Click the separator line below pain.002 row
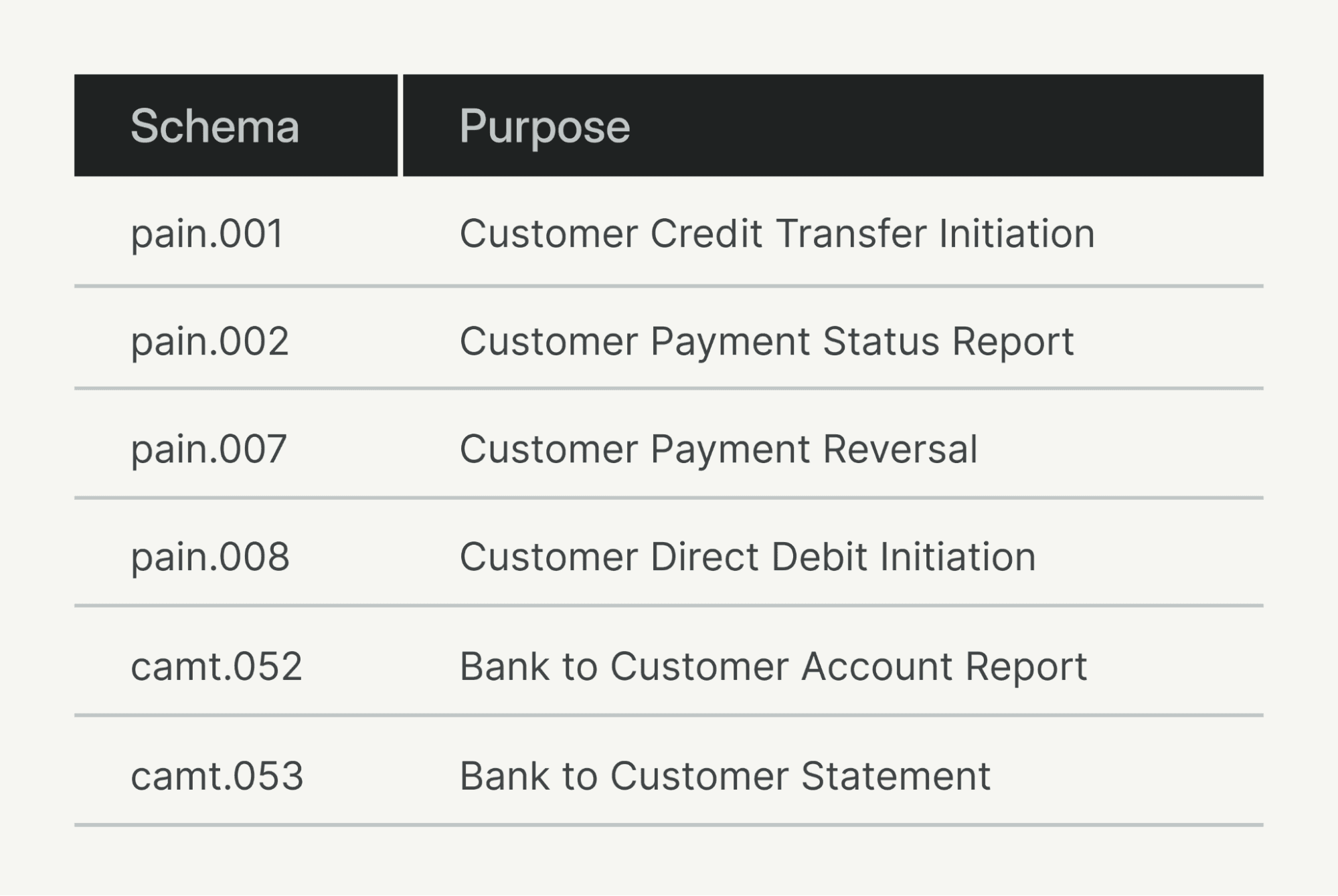 [x=669, y=388]
